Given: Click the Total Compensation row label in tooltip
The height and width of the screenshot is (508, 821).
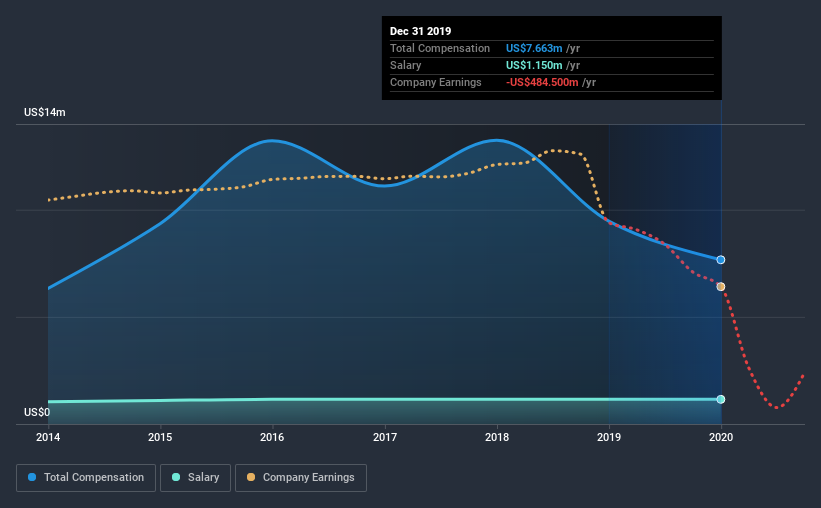Looking at the screenshot, I should (440, 48).
